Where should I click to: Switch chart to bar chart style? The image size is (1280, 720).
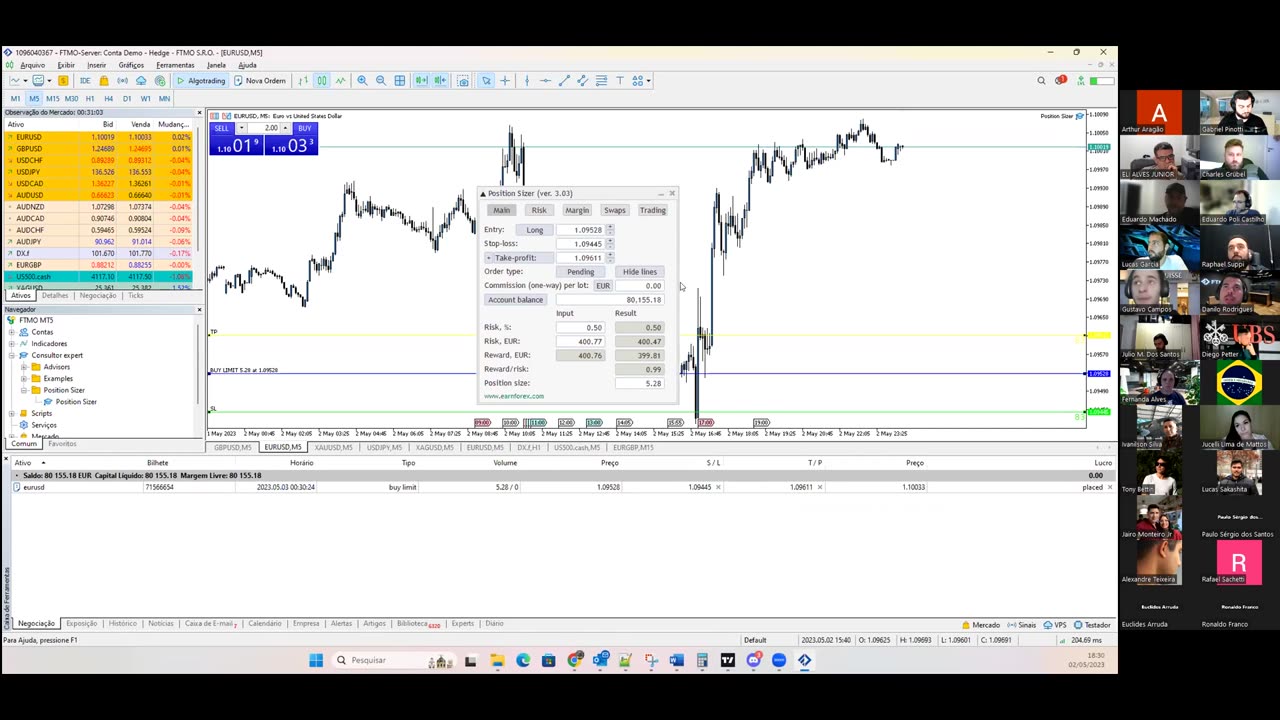pos(303,80)
